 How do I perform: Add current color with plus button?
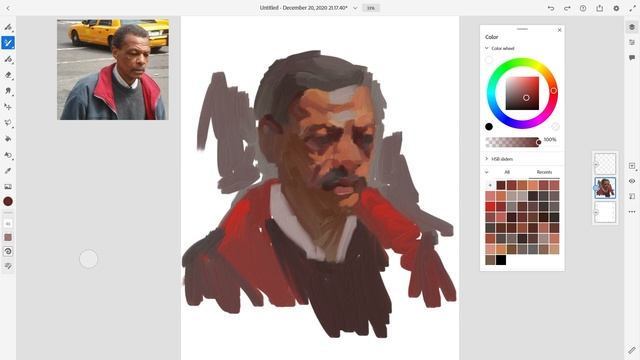pyautogui.click(x=490, y=185)
